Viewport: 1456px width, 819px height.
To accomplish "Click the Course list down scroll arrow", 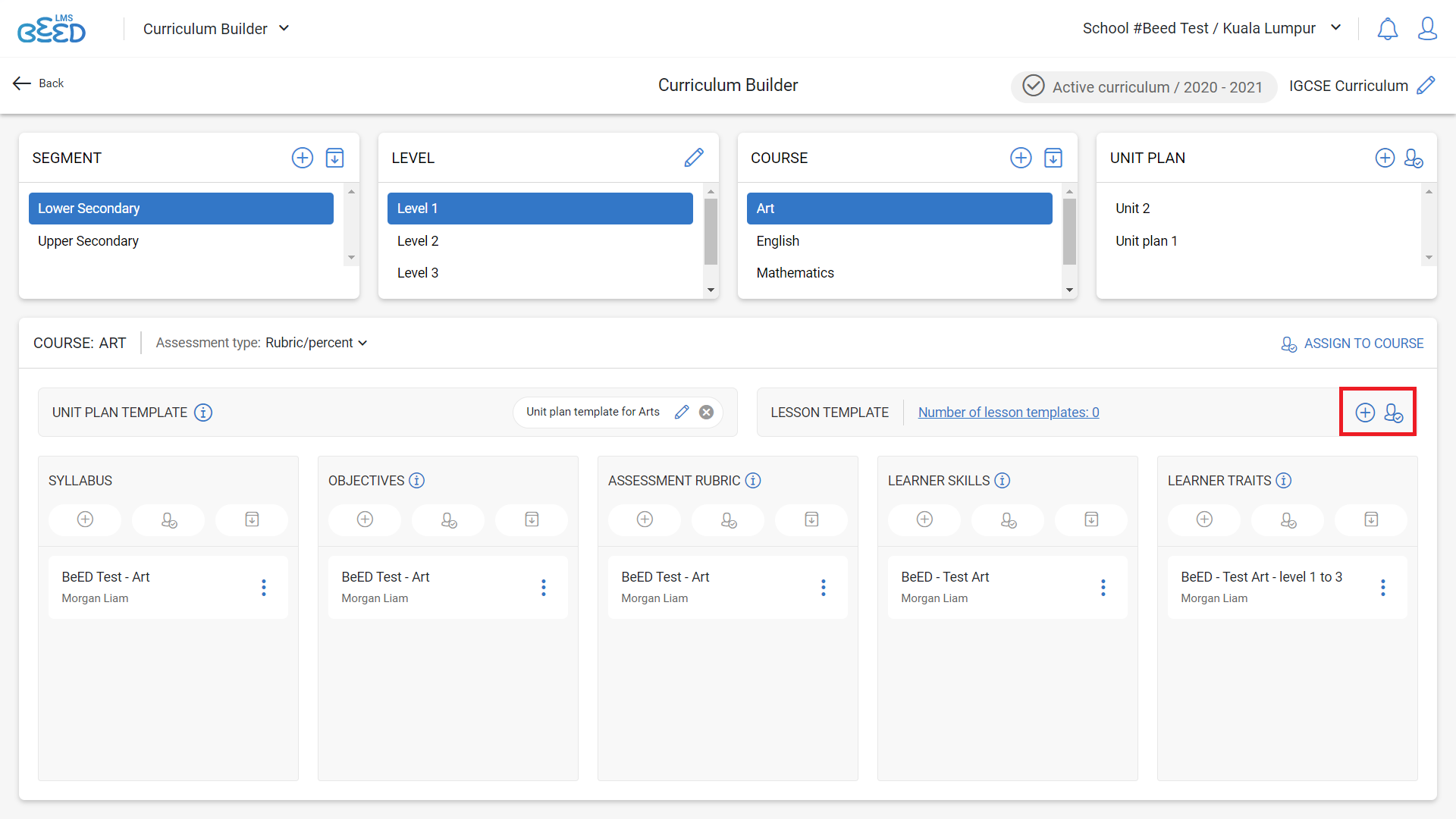I will tap(1069, 290).
